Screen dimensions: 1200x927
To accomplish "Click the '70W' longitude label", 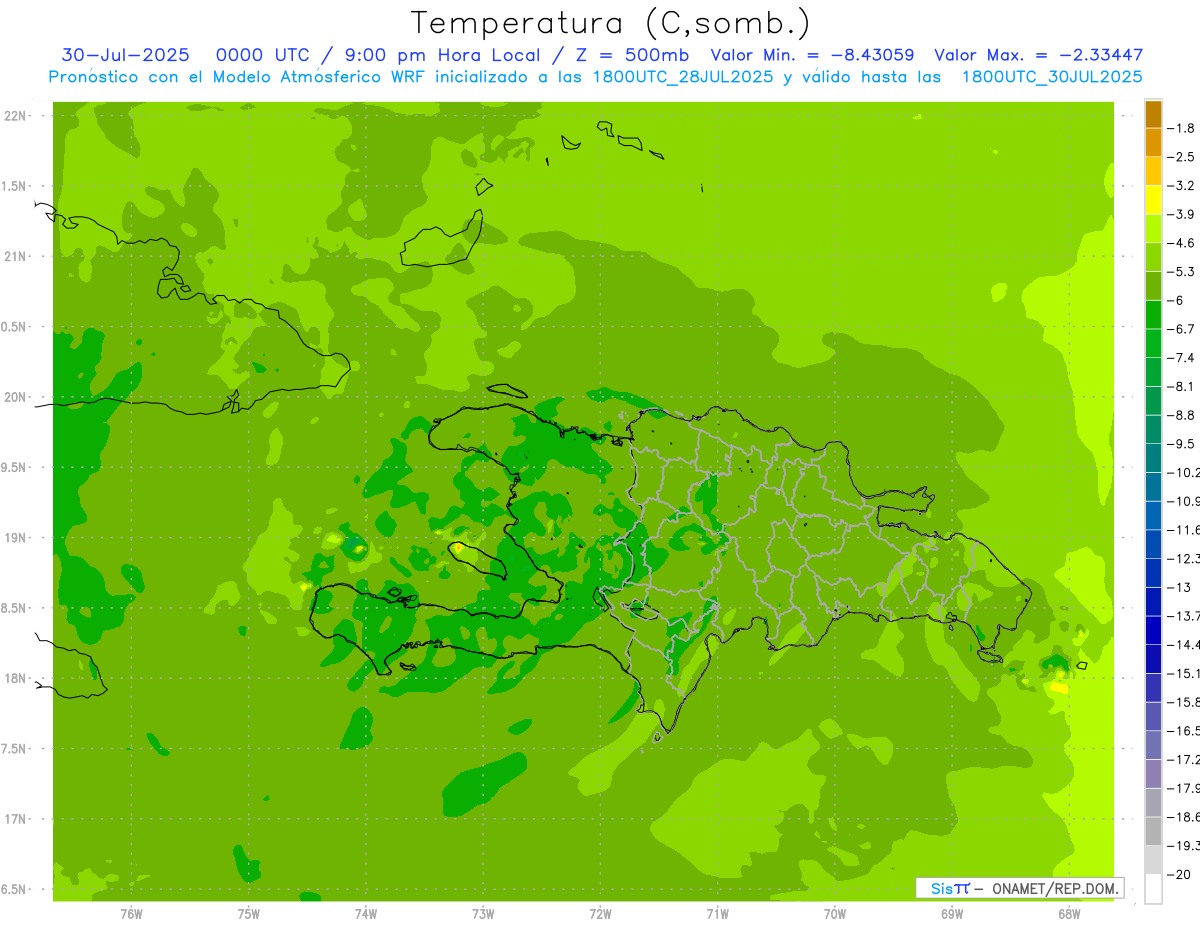I will pos(834,913).
